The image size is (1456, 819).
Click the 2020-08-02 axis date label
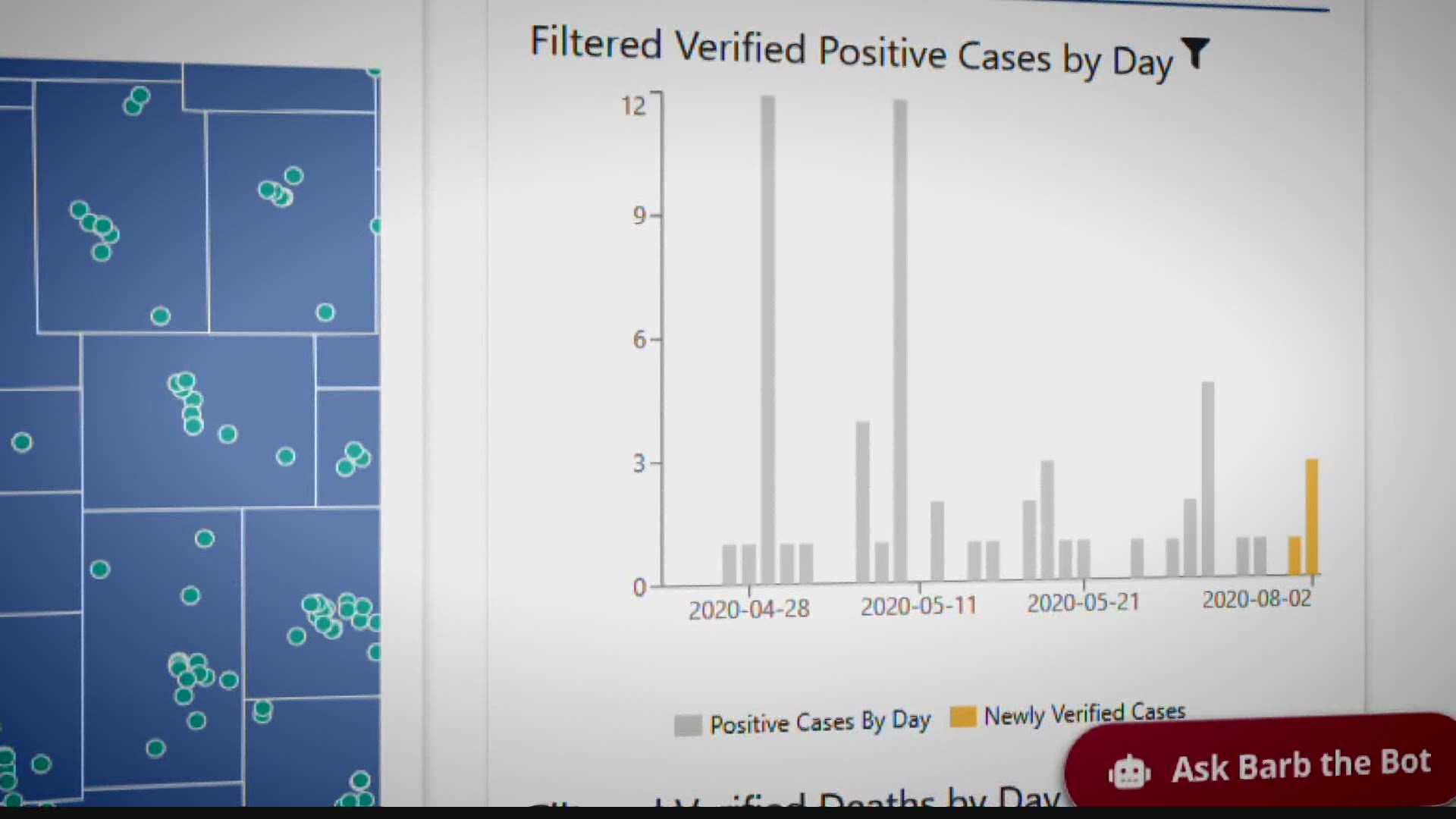point(1256,599)
